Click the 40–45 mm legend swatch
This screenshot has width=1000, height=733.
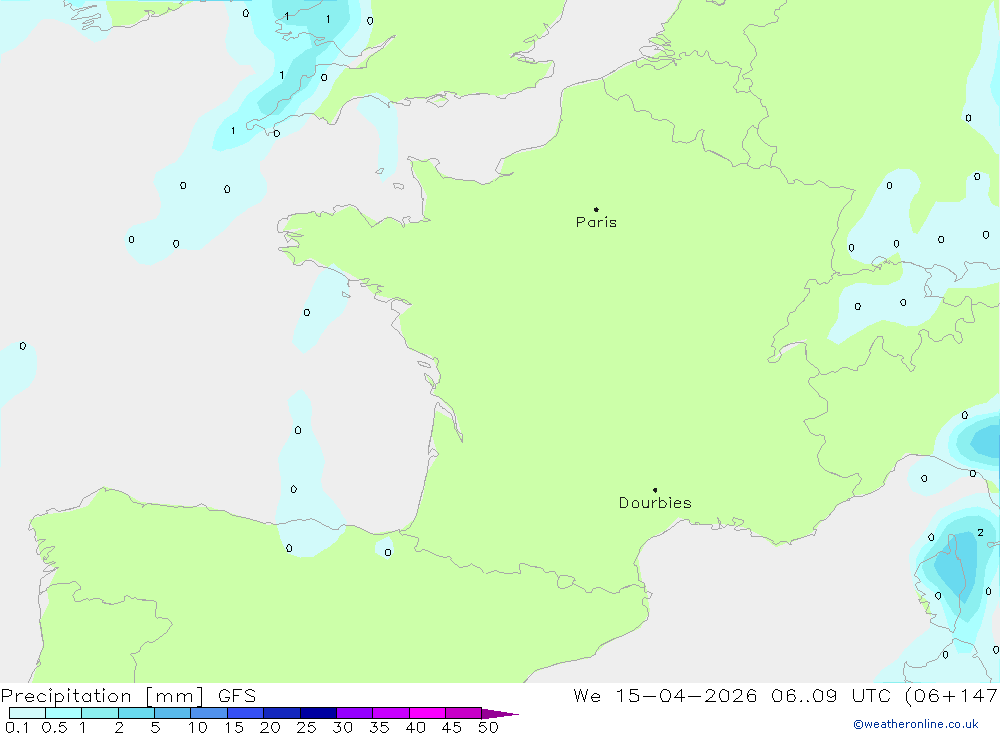(x=427, y=713)
